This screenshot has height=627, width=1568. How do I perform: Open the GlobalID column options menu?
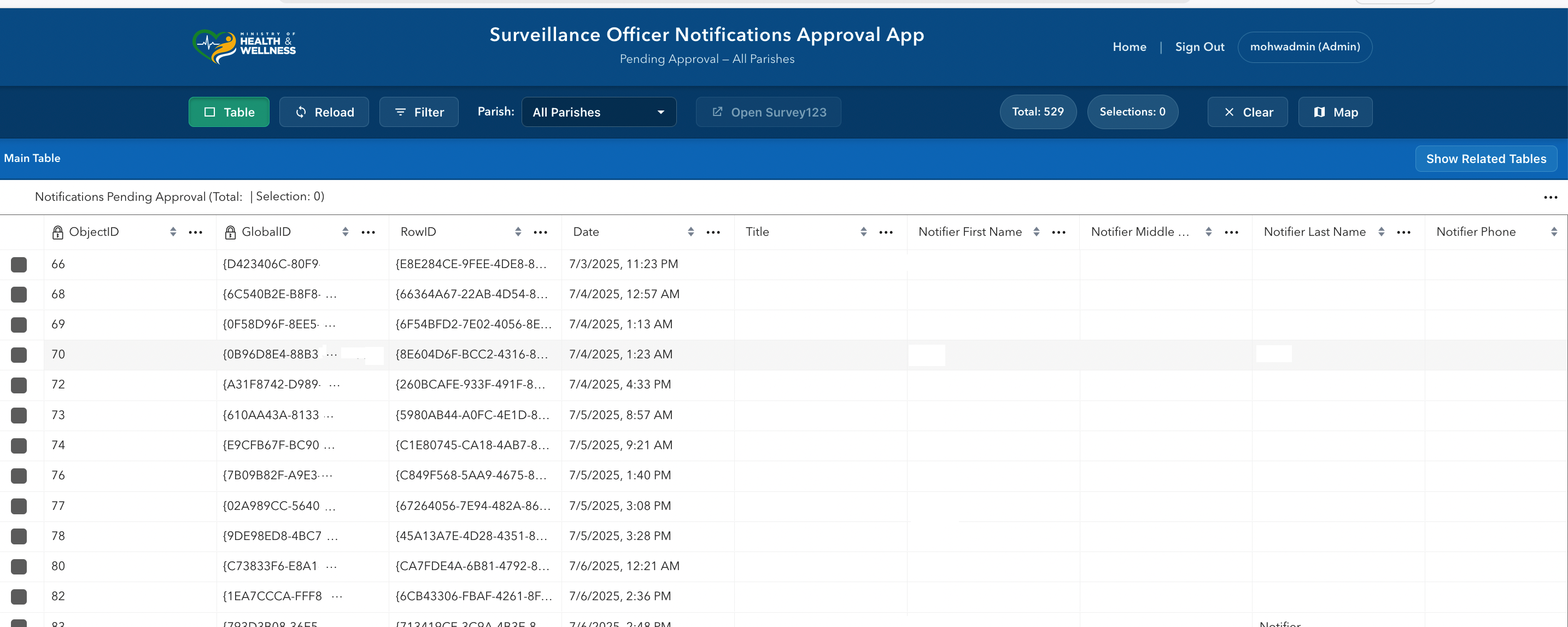click(368, 231)
